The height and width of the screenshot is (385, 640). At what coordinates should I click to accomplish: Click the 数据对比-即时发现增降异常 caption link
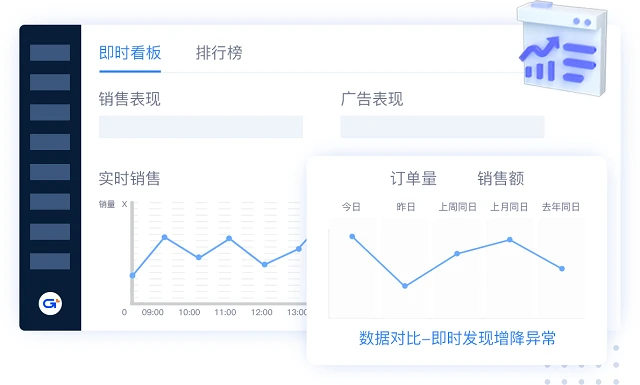tap(457, 338)
